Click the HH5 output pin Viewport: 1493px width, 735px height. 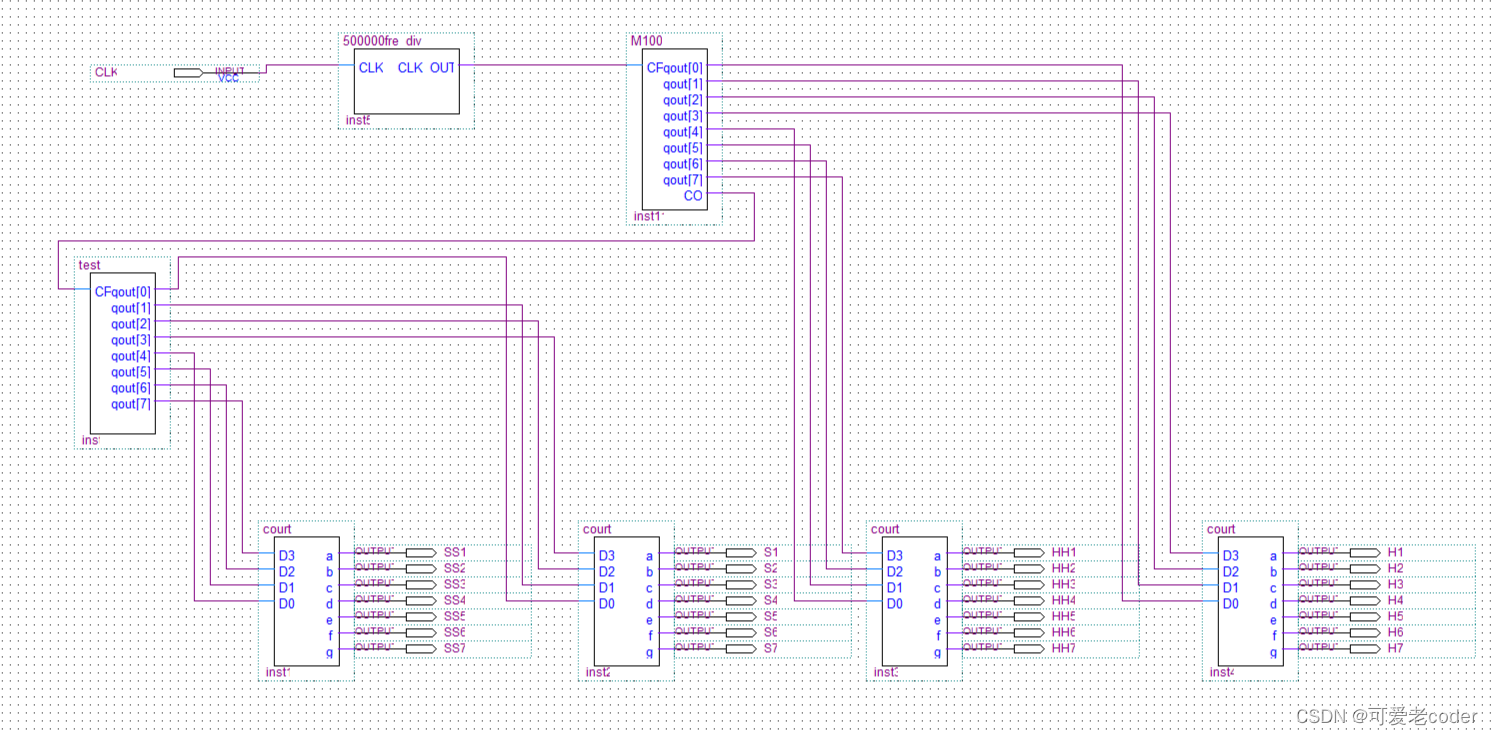(1029, 616)
